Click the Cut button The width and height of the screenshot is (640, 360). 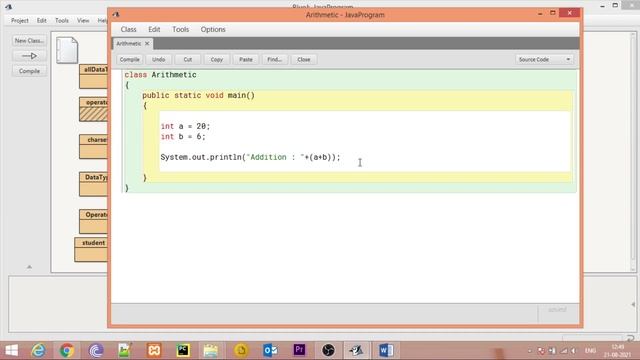coord(188,60)
